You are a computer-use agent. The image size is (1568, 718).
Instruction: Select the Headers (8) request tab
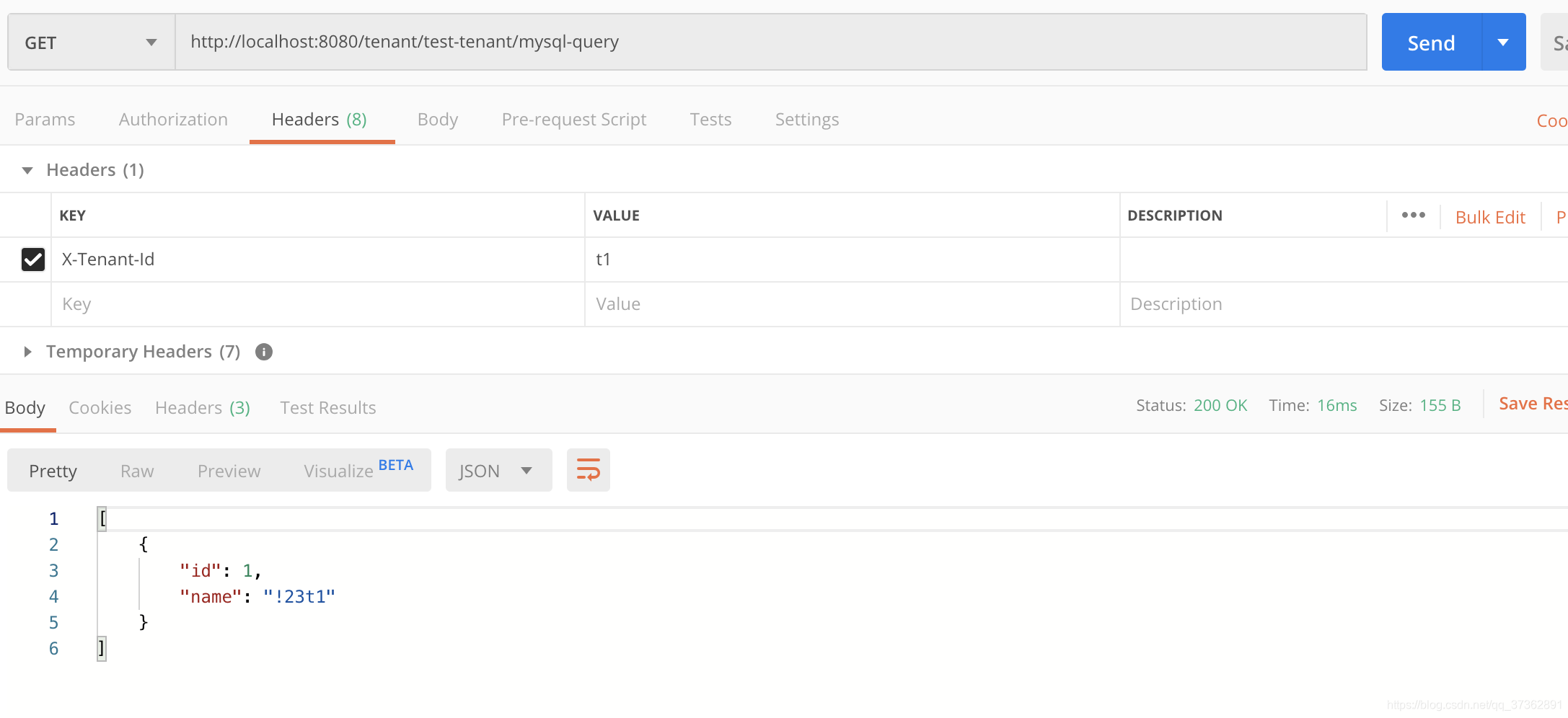(320, 119)
